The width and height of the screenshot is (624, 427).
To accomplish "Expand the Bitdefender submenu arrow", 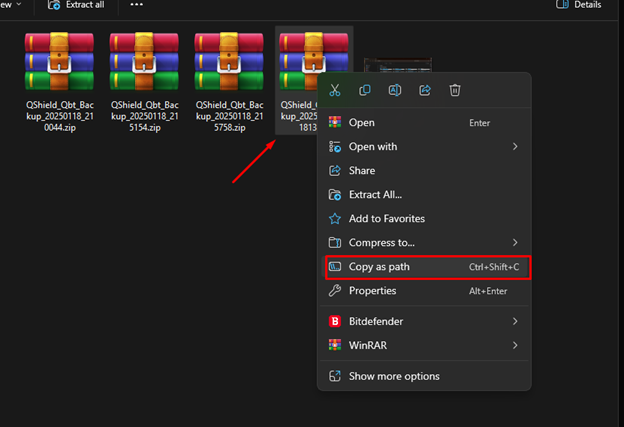I will click(515, 321).
